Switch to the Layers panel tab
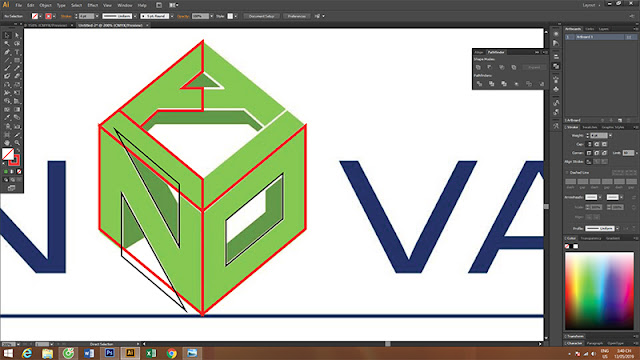The image size is (640, 360). (603, 29)
